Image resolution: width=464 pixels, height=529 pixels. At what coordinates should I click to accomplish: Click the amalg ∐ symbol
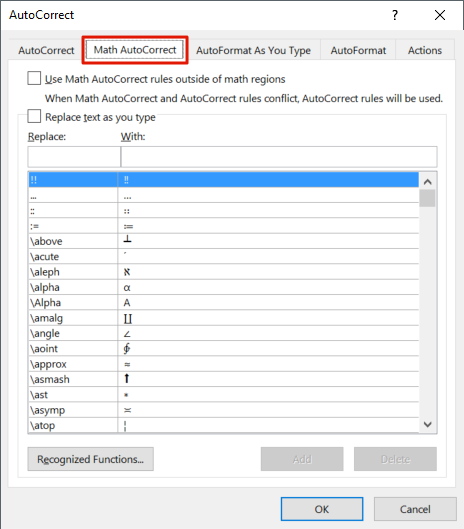128,318
